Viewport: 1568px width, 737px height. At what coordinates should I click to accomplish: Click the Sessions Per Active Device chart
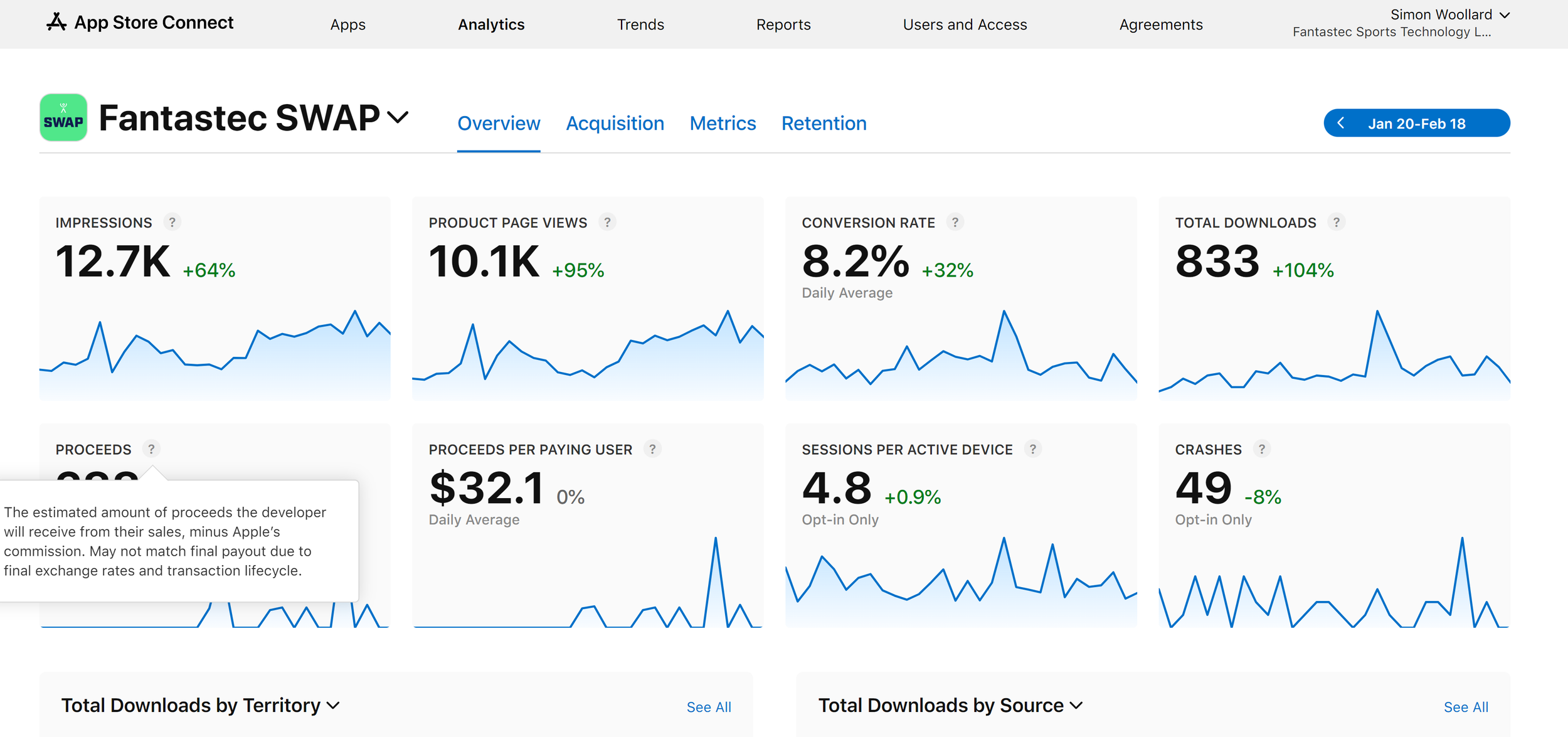pos(961,581)
